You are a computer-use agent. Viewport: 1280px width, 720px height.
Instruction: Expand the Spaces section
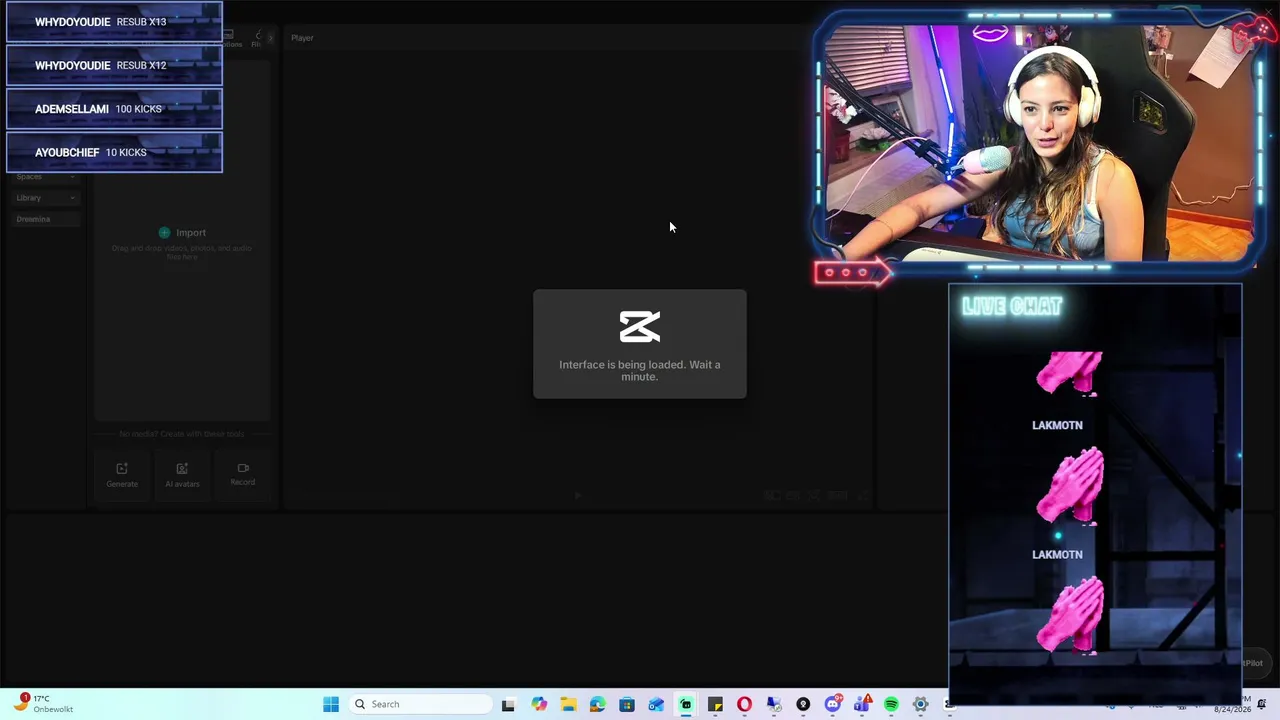45,177
